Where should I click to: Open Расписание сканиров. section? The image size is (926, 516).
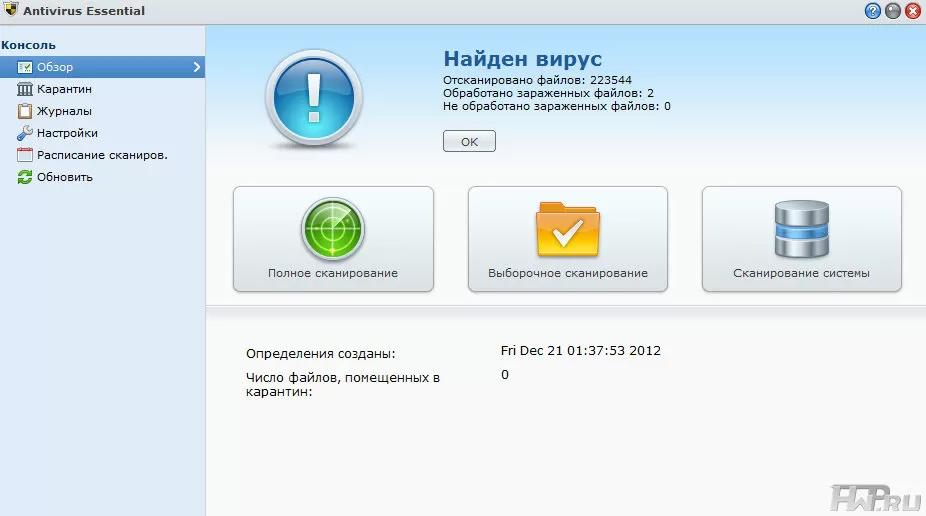102,155
